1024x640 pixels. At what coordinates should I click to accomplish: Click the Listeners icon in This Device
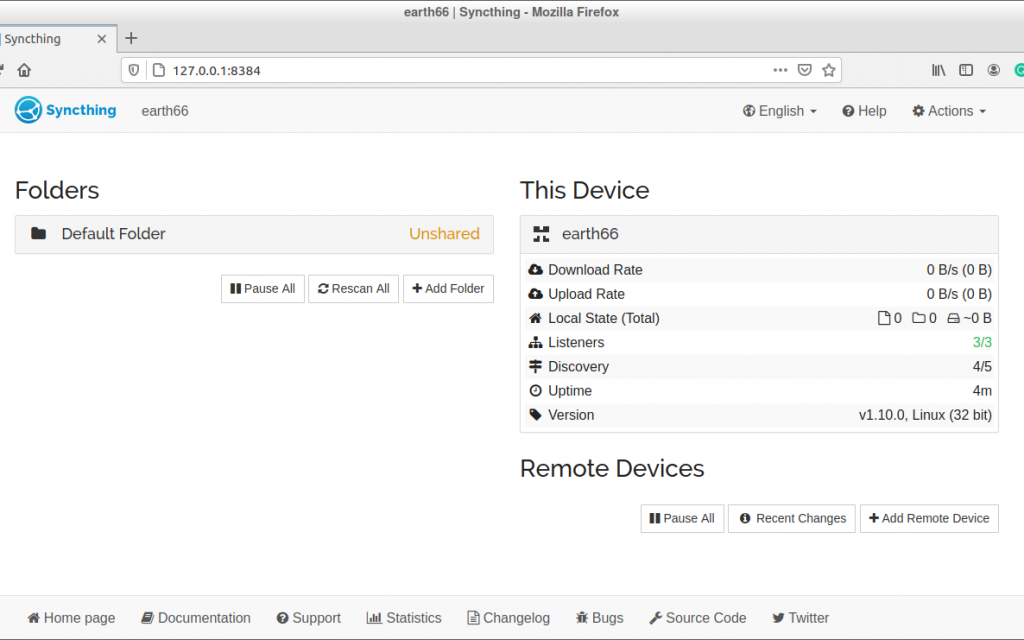click(537, 342)
